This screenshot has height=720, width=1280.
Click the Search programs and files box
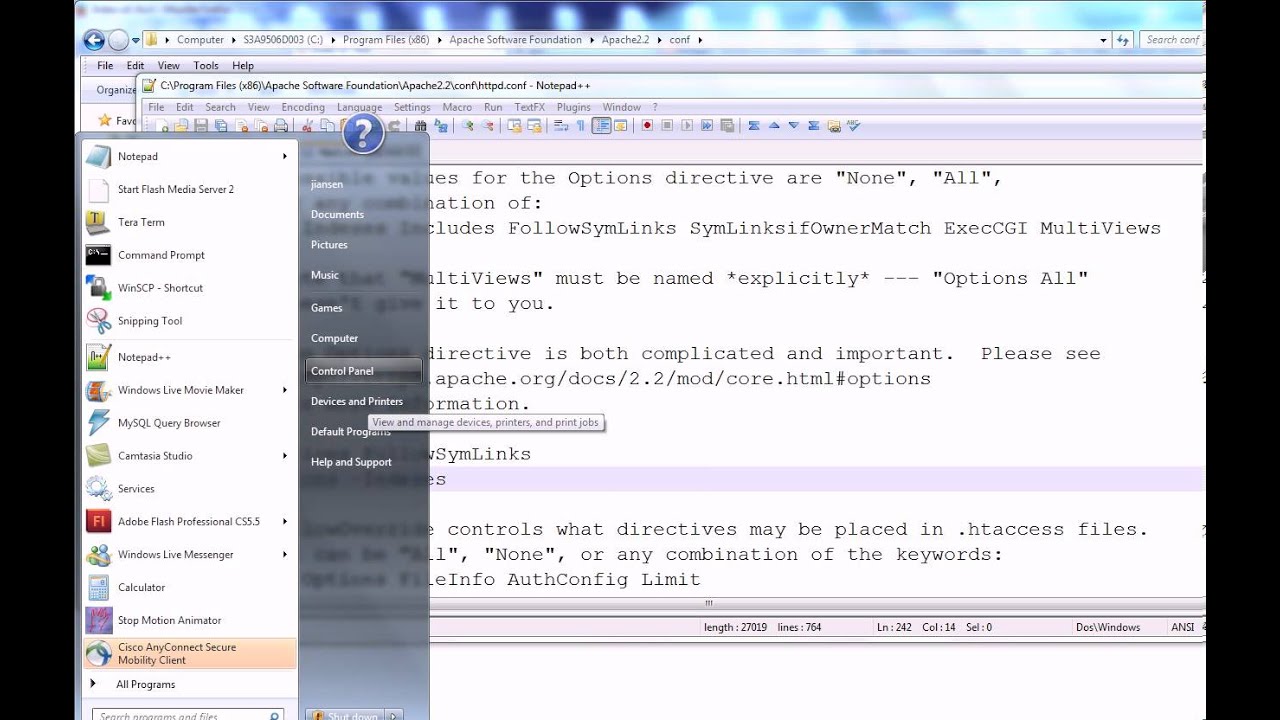coord(188,716)
